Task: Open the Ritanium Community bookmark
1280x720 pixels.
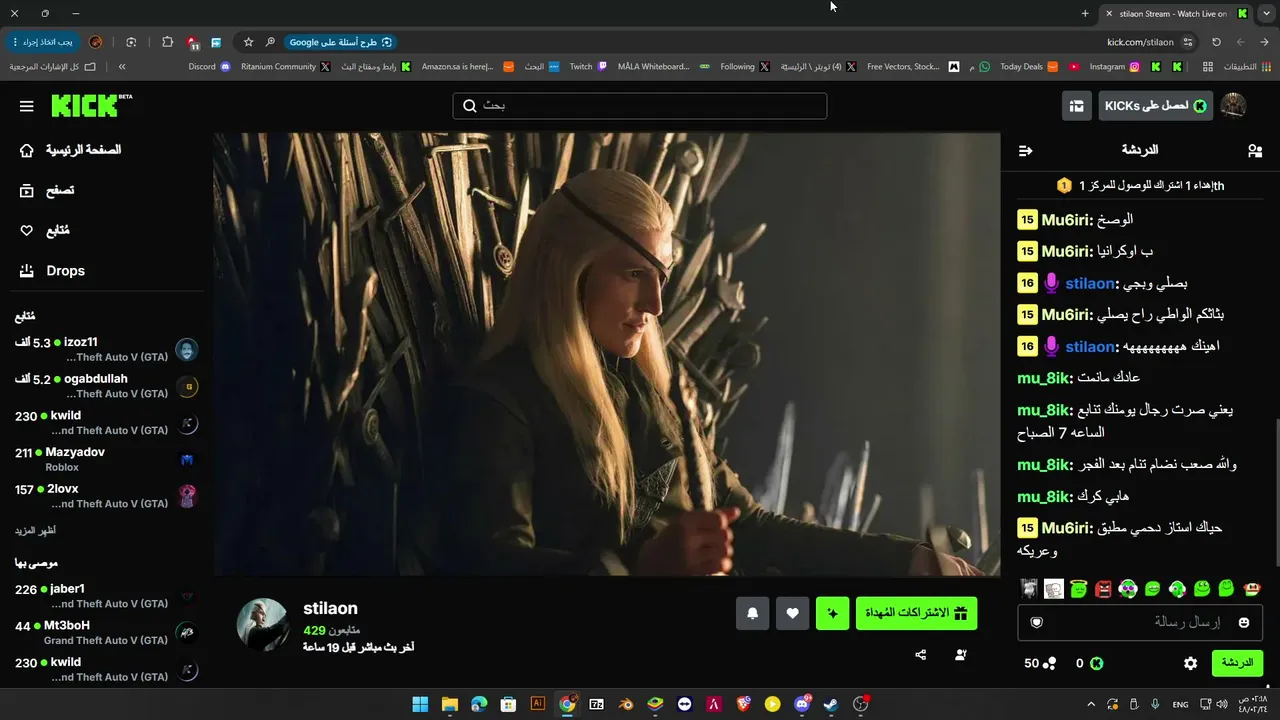Action: [286, 67]
